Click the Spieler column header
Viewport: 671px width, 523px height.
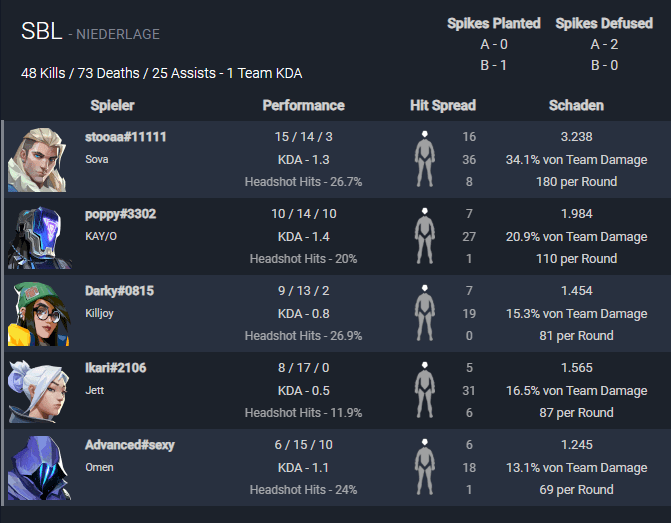pyautogui.click(x=113, y=105)
